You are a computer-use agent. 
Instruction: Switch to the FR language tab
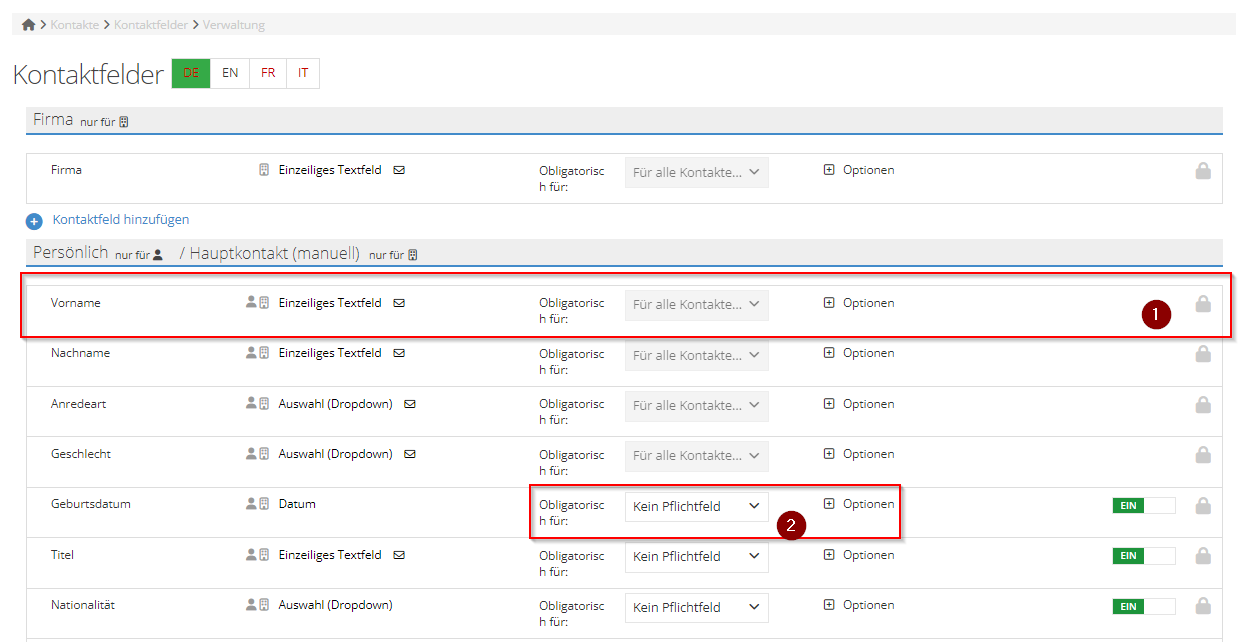tap(268, 73)
